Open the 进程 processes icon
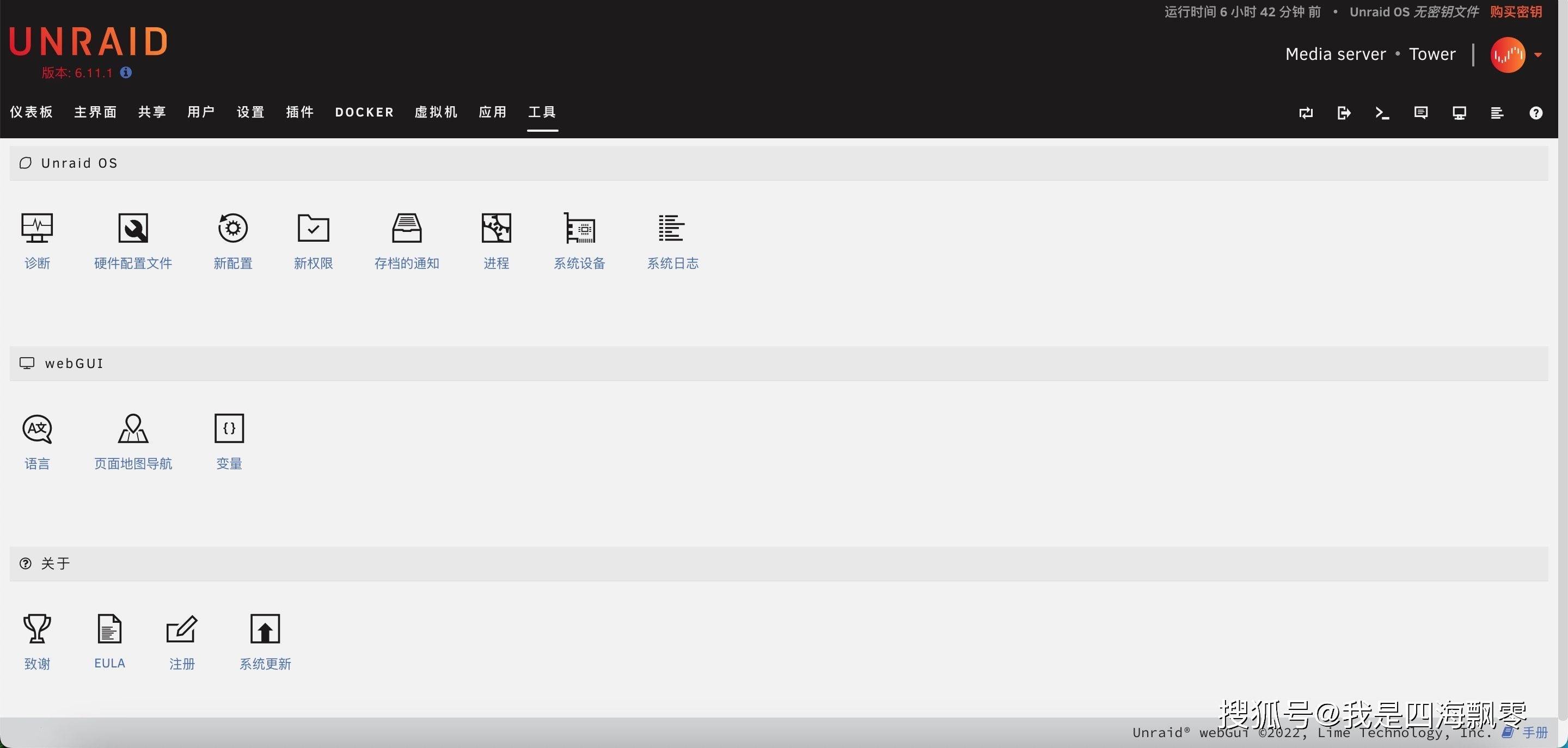The height and width of the screenshot is (748, 1568). [x=496, y=228]
